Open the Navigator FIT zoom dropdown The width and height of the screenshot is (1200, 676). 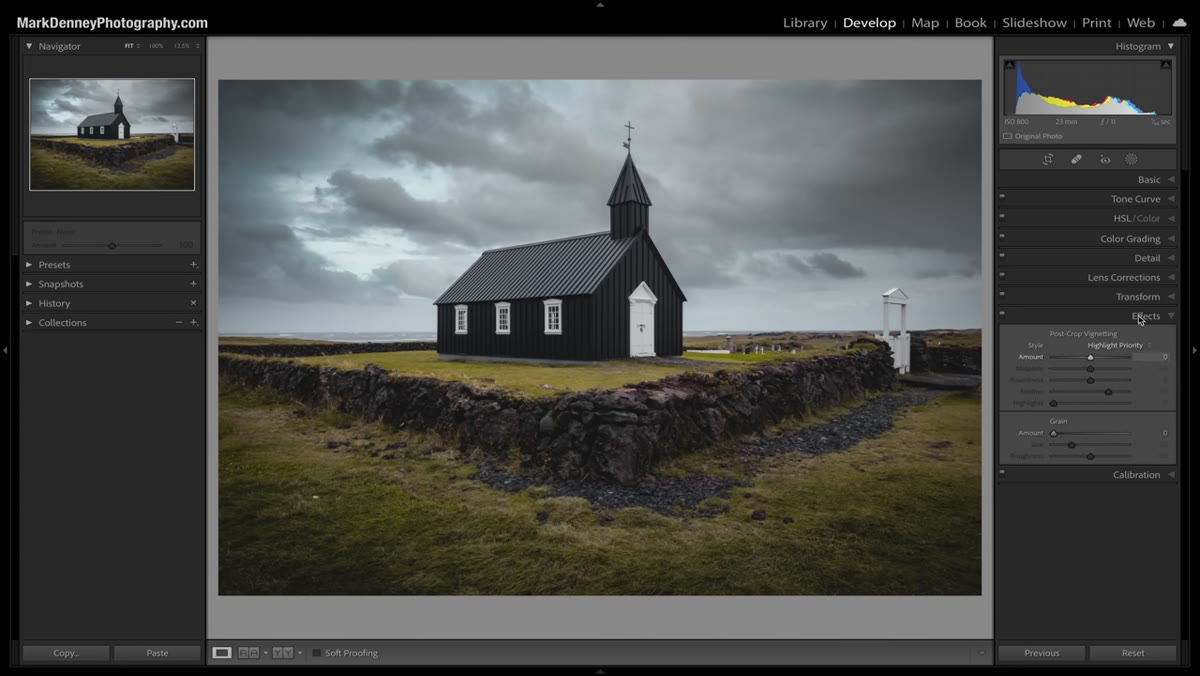coord(130,46)
